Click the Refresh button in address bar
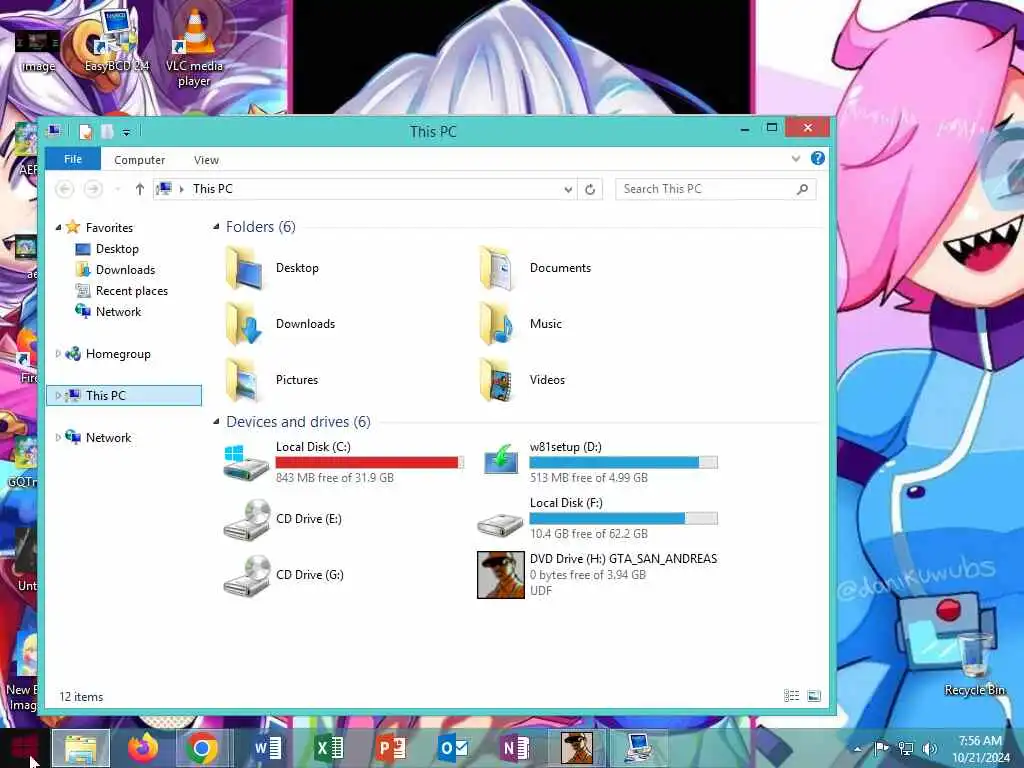 pos(590,189)
